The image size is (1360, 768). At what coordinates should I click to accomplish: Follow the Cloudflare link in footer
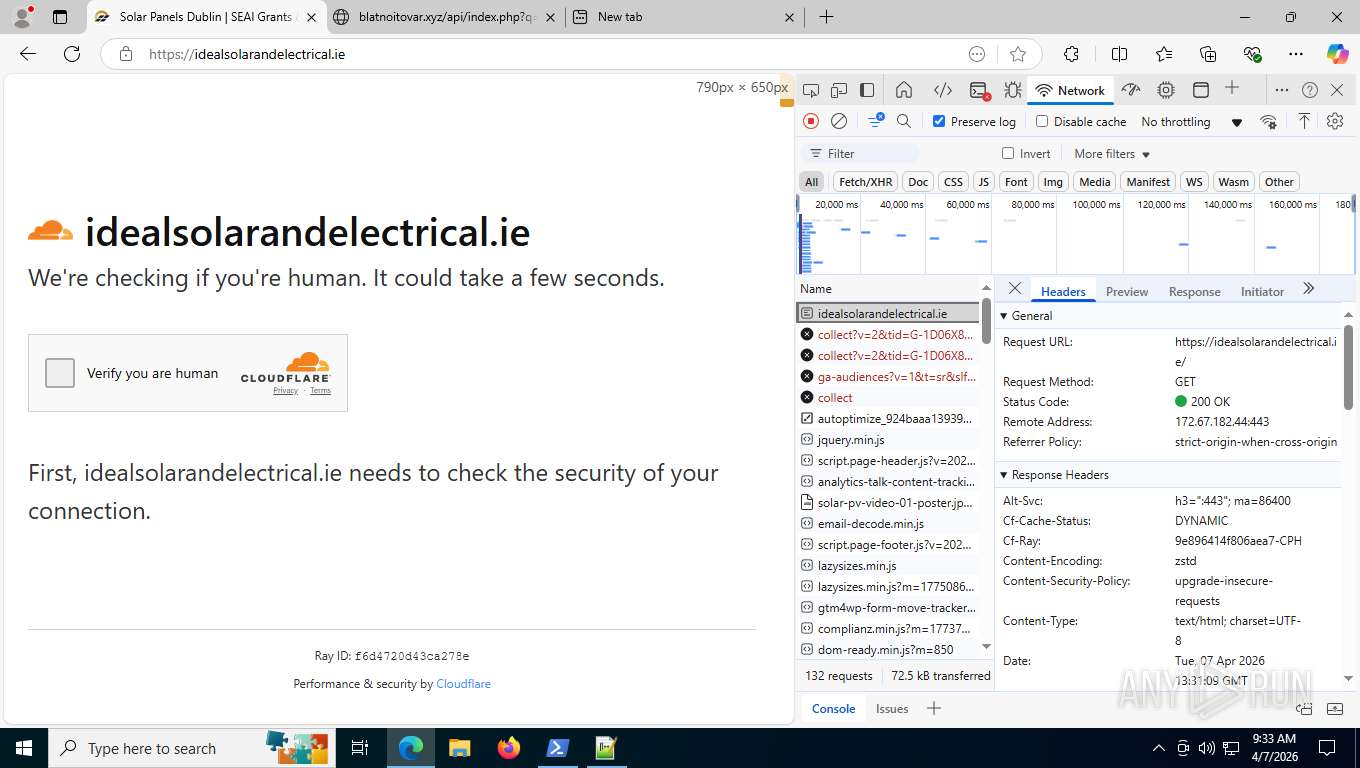click(463, 684)
